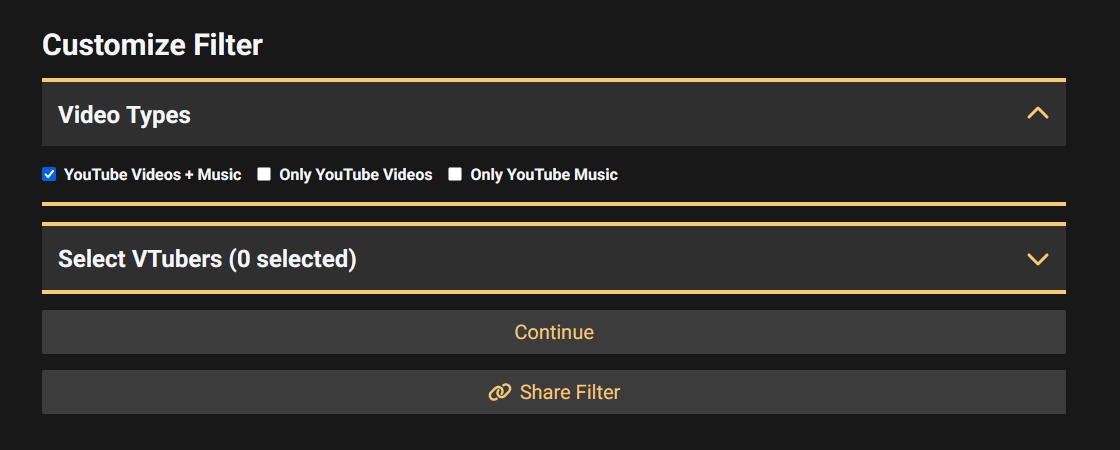Click the '(0 selected)' counter text

click(x=292, y=259)
